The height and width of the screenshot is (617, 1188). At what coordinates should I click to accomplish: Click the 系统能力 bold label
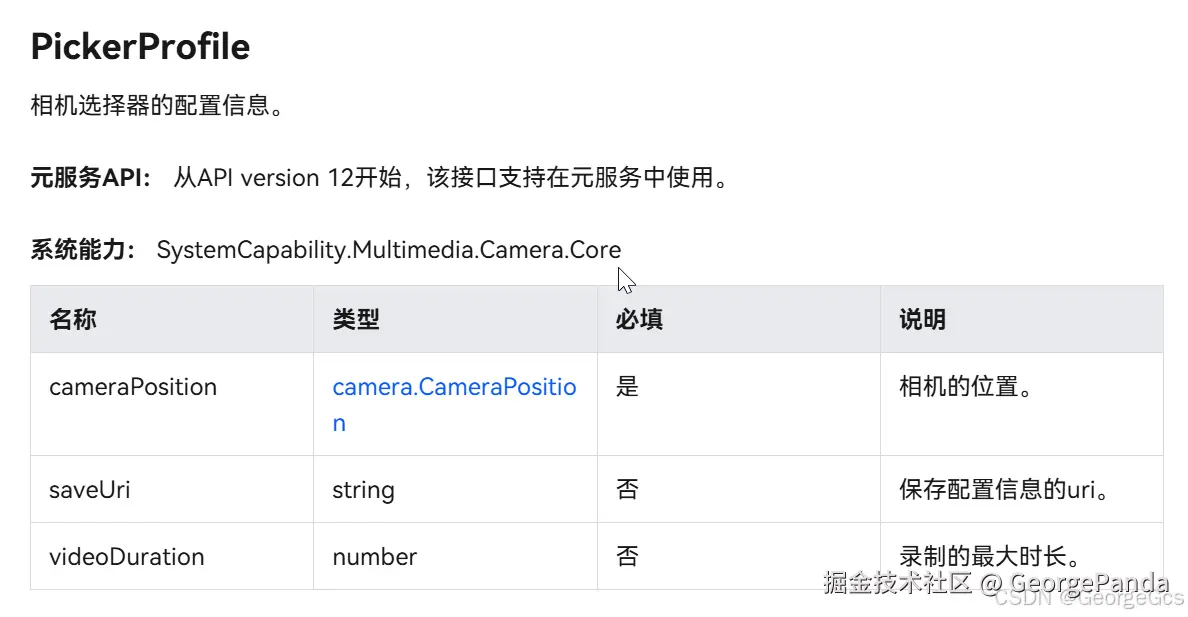83,250
